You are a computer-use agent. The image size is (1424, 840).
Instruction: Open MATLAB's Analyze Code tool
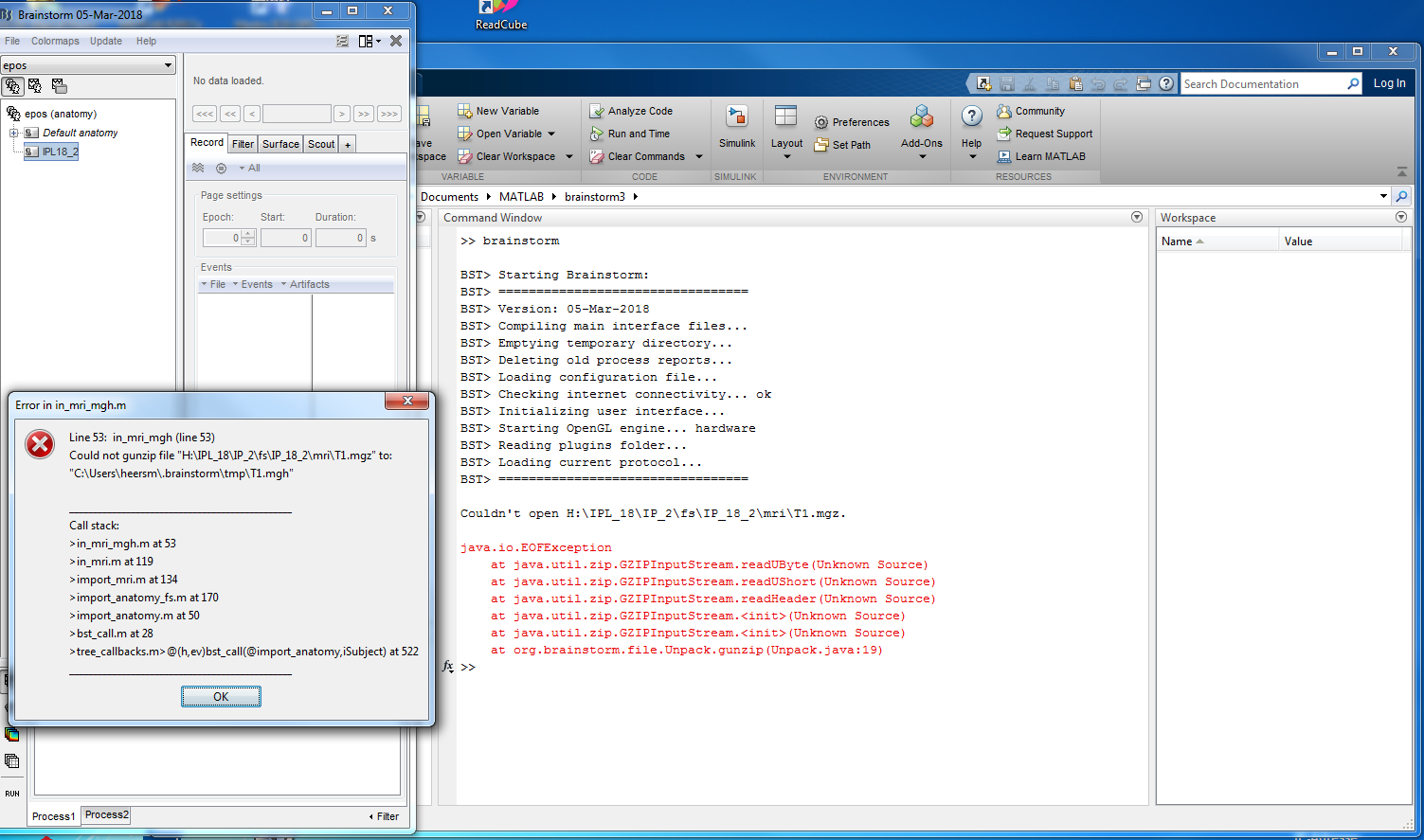(632, 111)
